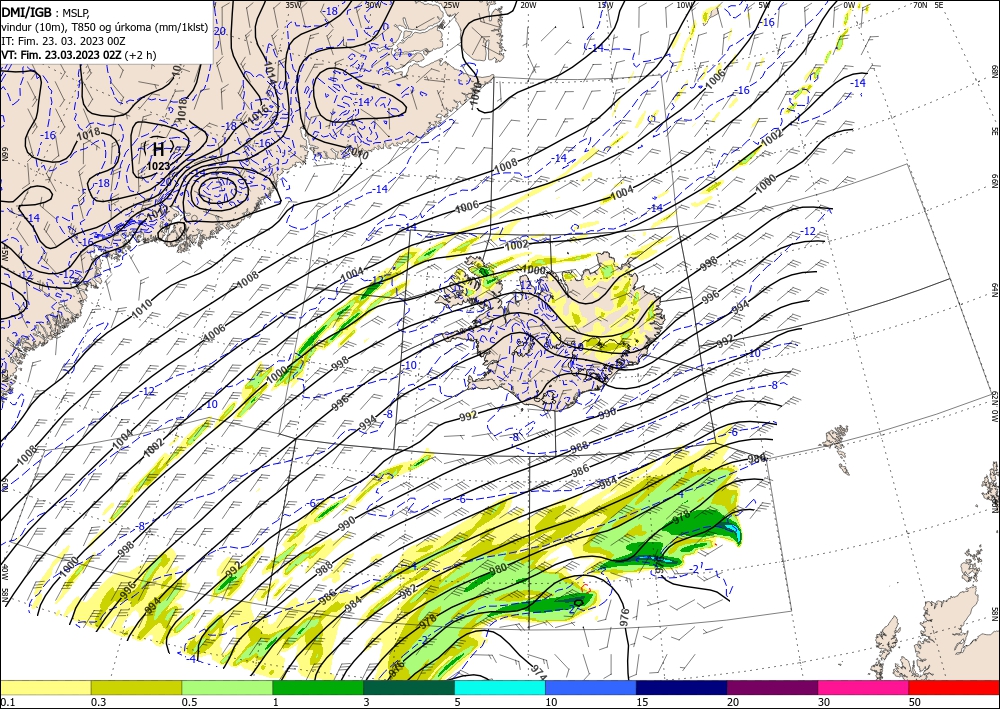Click the '1014' isobar label over Greenland
The height and width of the screenshot is (709, 1000).
268,71
